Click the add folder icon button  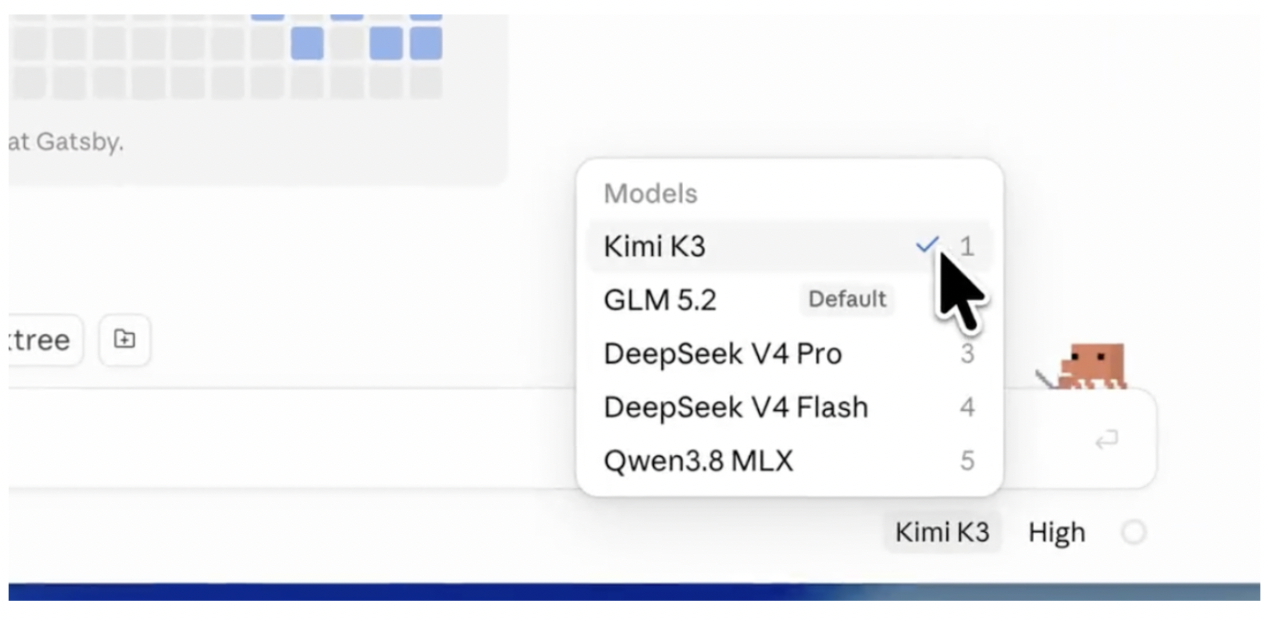124,339
